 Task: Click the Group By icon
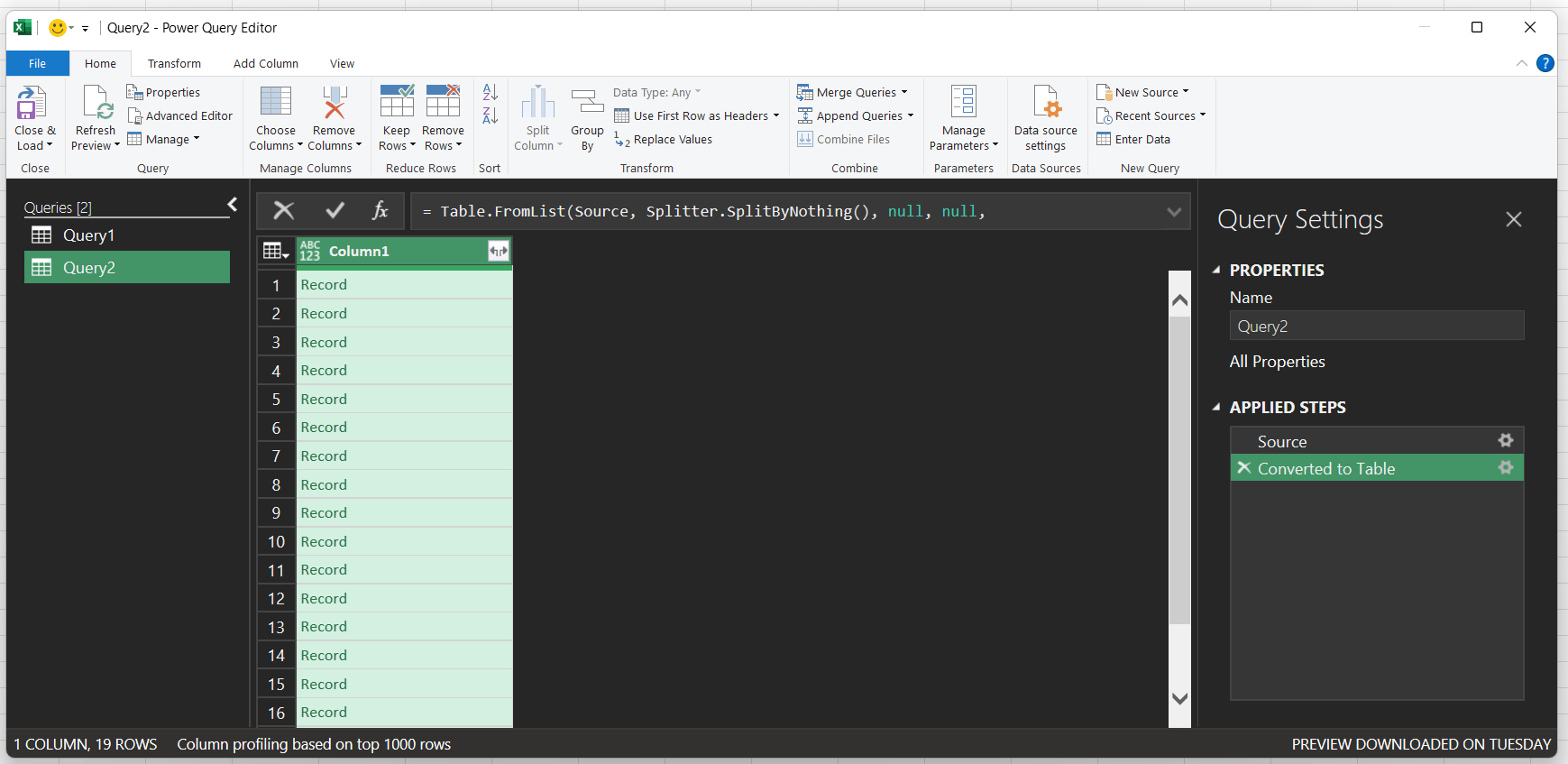pyautogui.click(x=587, y=102)
